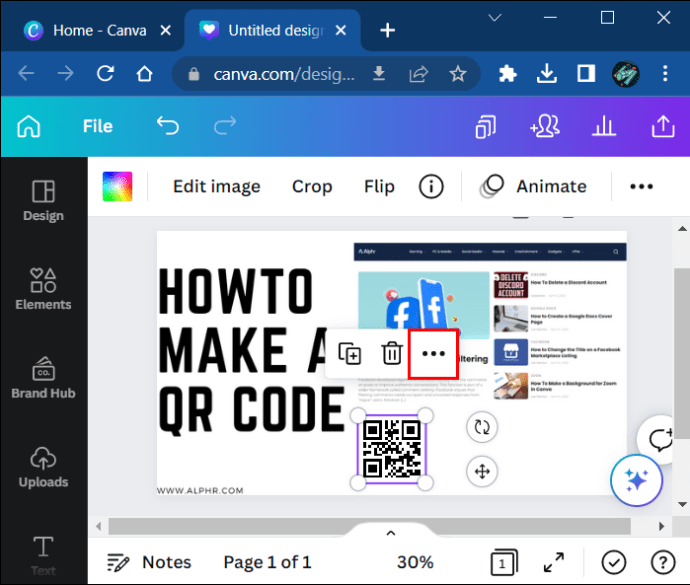Open the Flip option
This screenshot has height=585, width=690.
[x=379, y=187]
